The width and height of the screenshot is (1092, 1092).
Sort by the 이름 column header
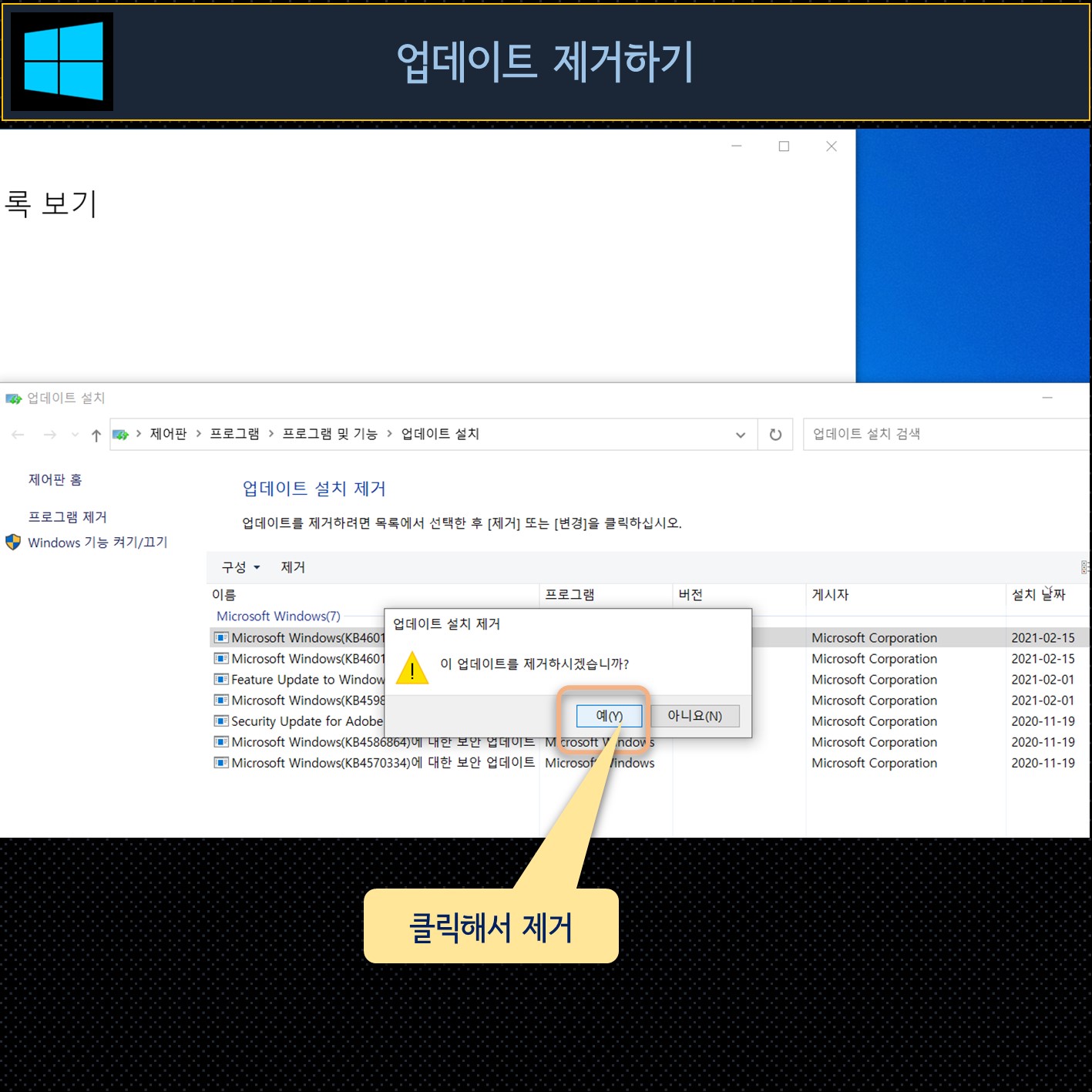point(373,595)
